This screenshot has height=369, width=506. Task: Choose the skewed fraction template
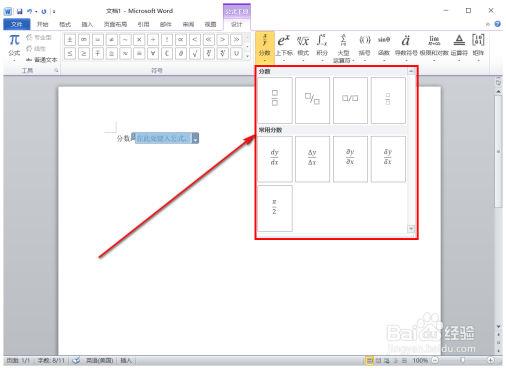[x=312, y=100]
